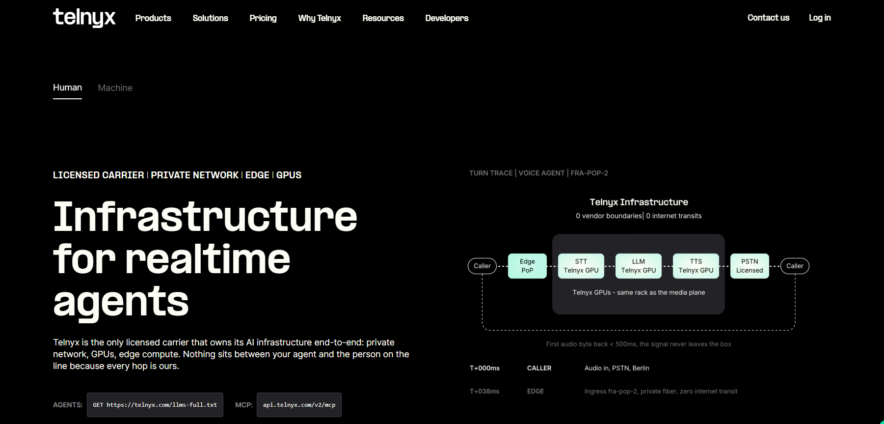884x424 pixels.
Task: Go to the Pricing page
Action: (263, 18)
